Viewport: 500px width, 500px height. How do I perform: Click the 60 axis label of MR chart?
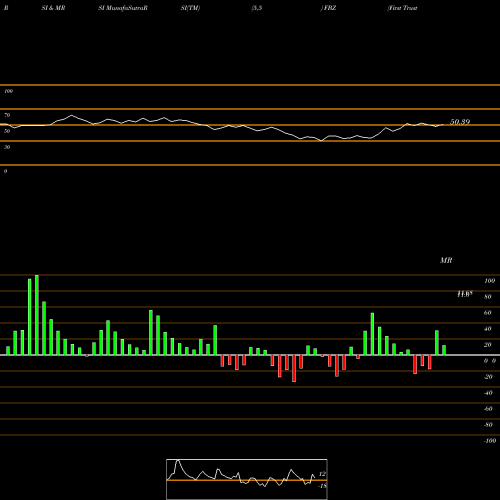point(487,313)
